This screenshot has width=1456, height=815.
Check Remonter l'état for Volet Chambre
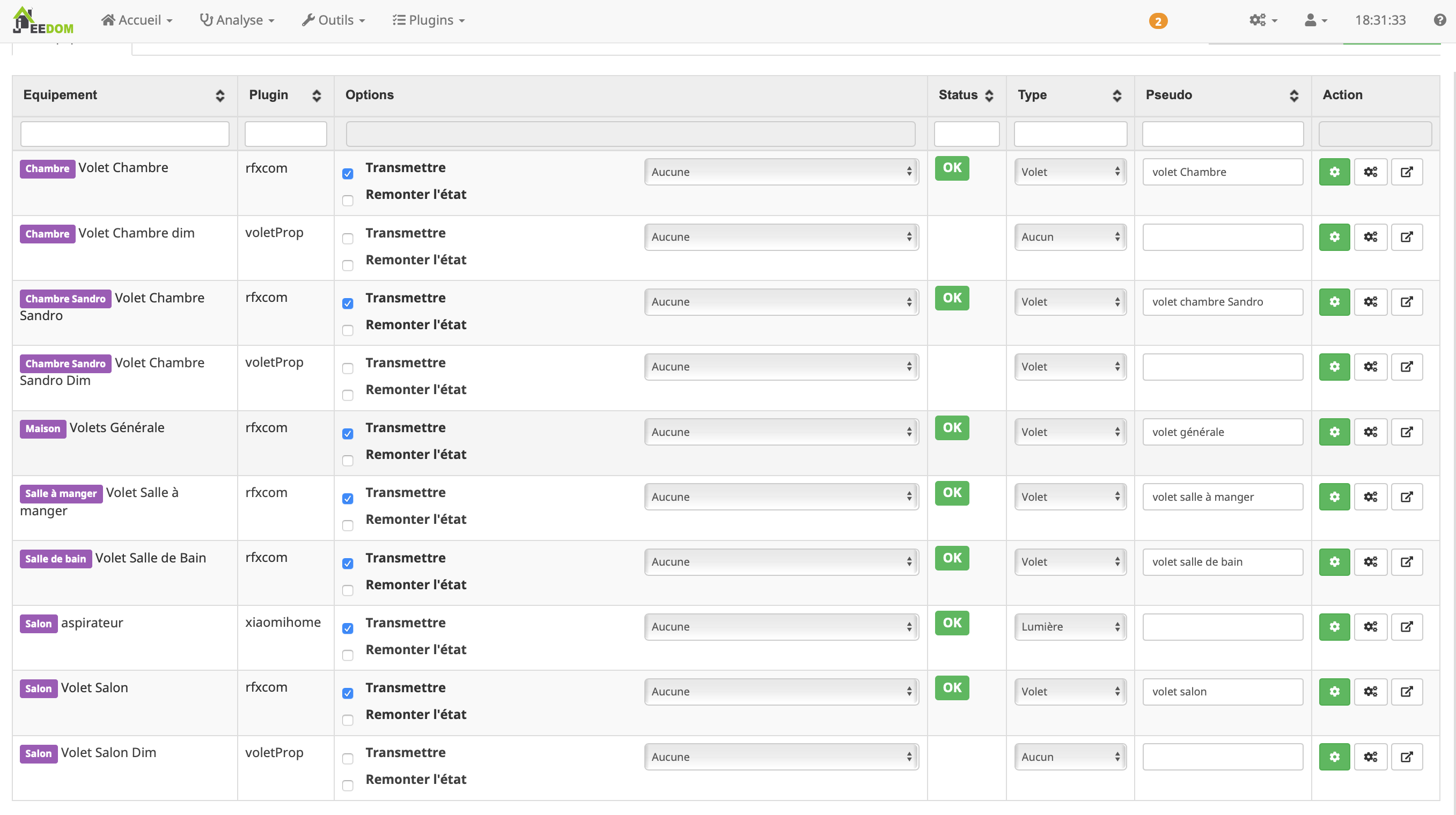[x=348, y=201]
